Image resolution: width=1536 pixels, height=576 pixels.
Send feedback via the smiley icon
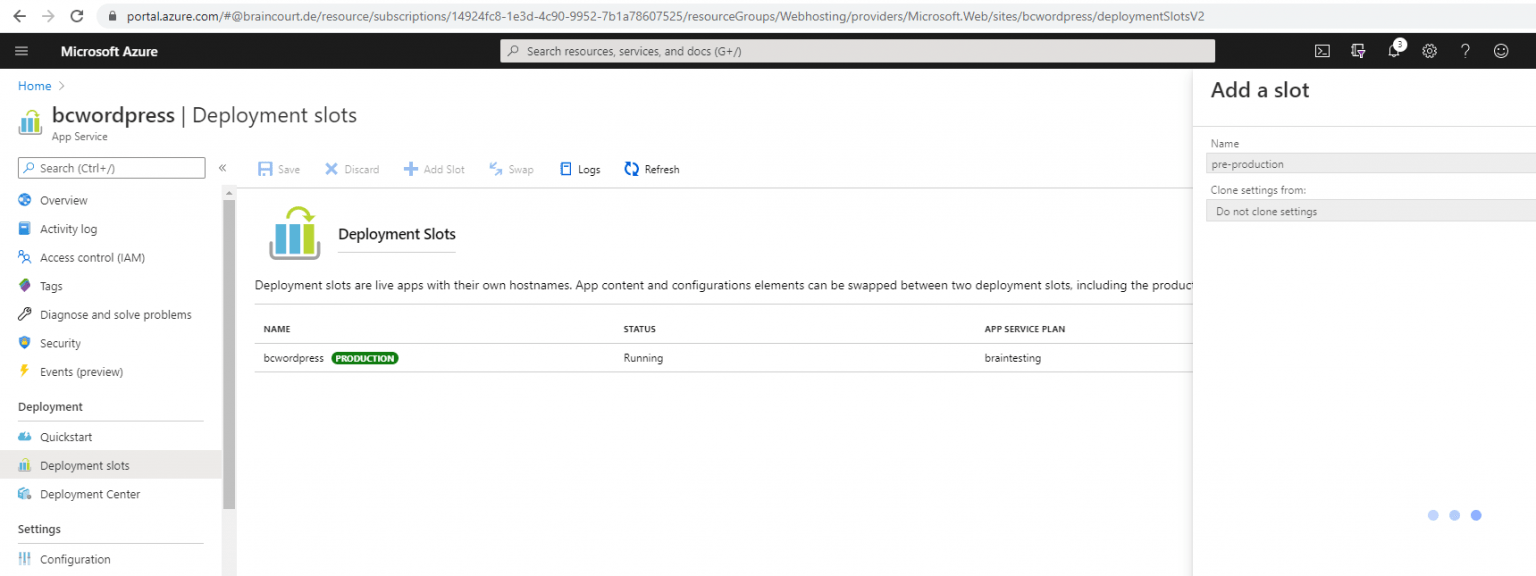coord(1501,51)
